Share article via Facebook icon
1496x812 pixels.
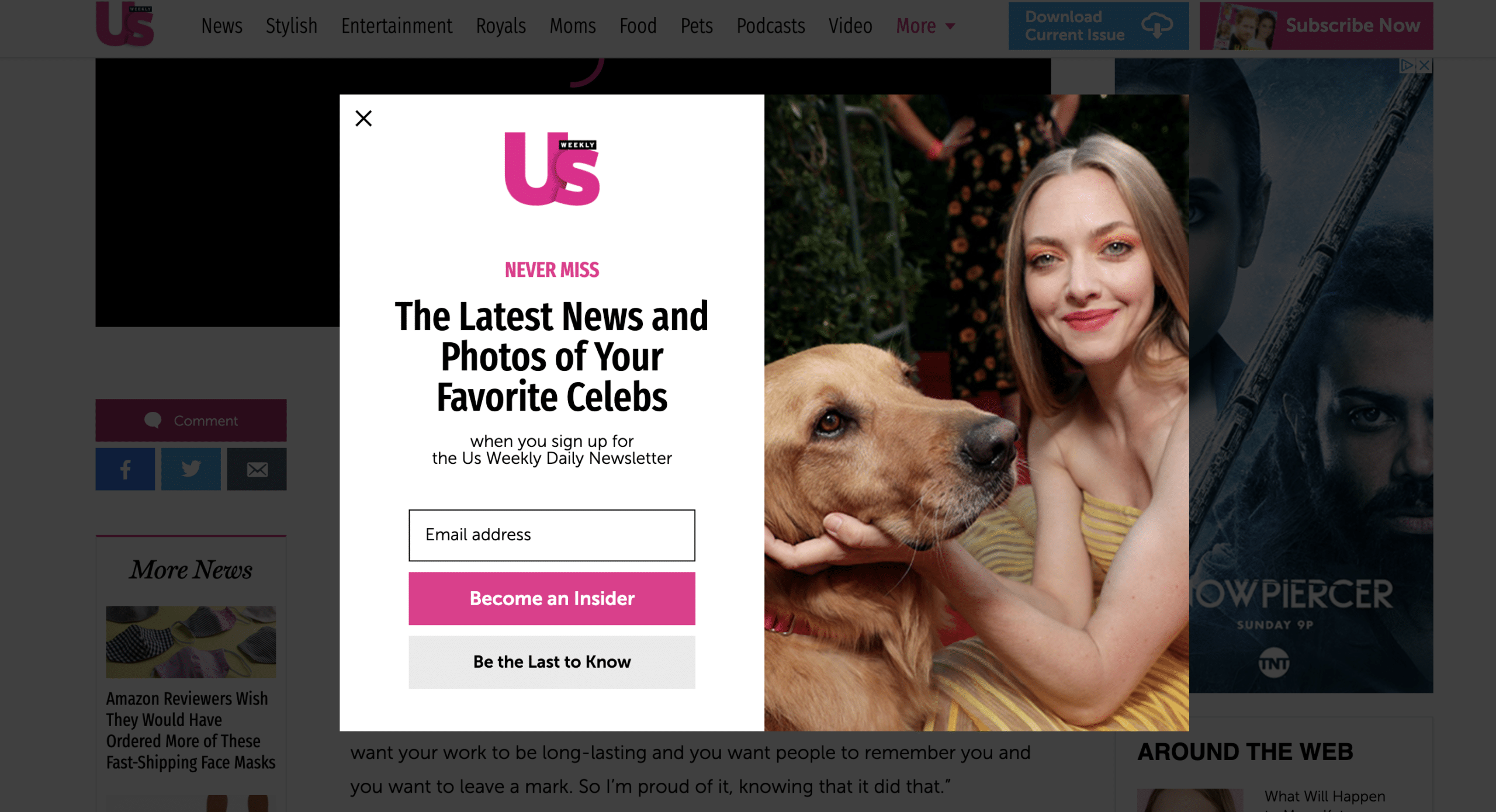tap(125, 469)
